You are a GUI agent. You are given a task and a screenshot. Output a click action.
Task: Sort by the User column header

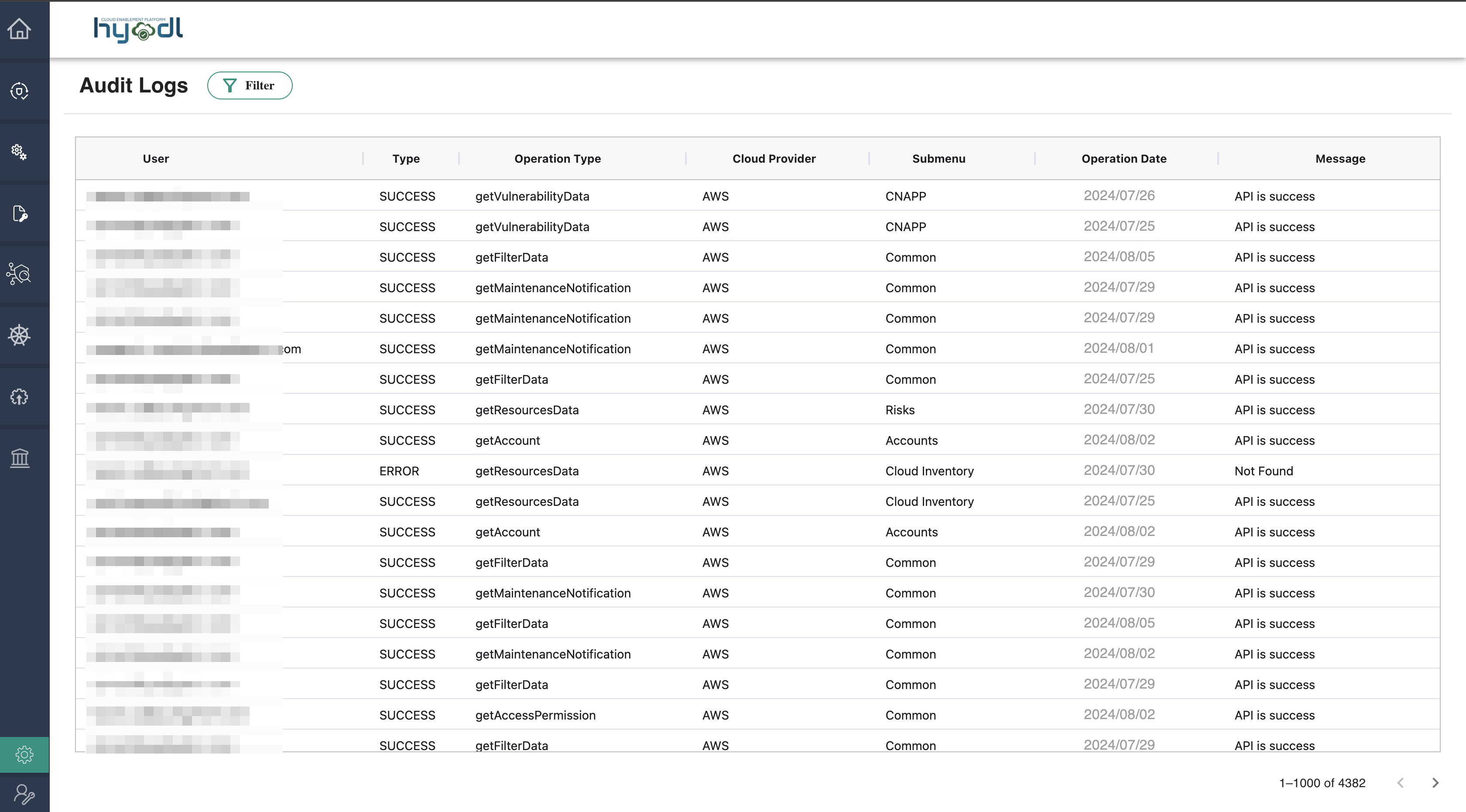pos(155,159)
